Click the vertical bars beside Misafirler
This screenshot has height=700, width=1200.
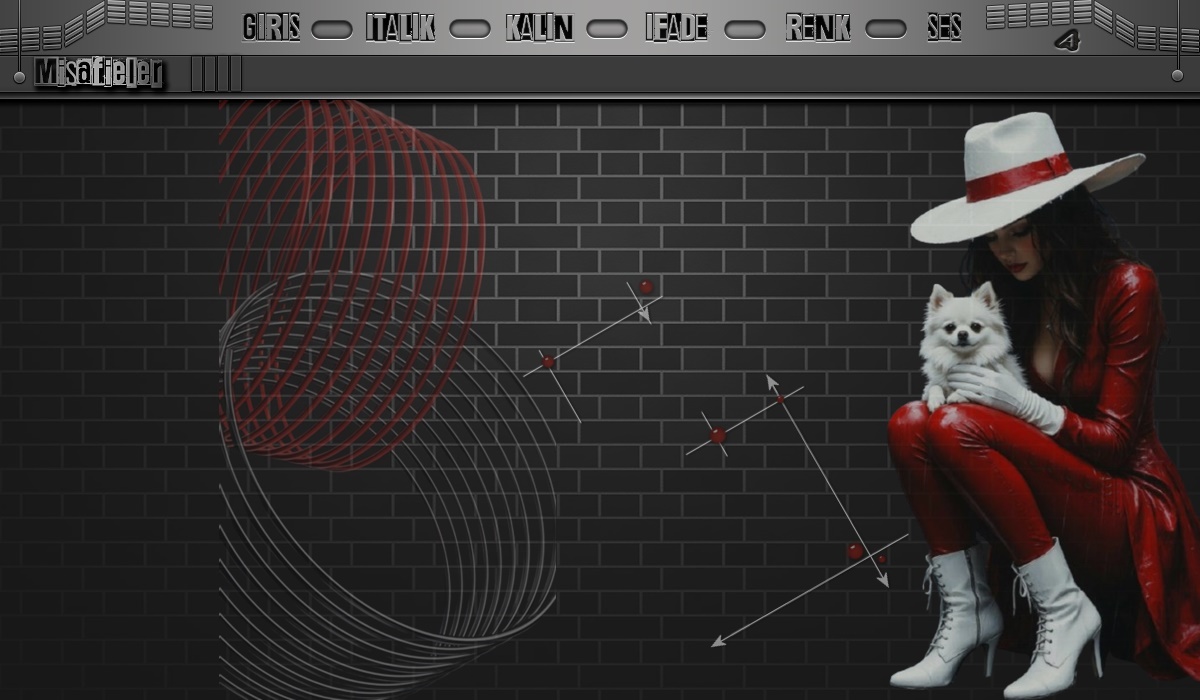point(216,74)
